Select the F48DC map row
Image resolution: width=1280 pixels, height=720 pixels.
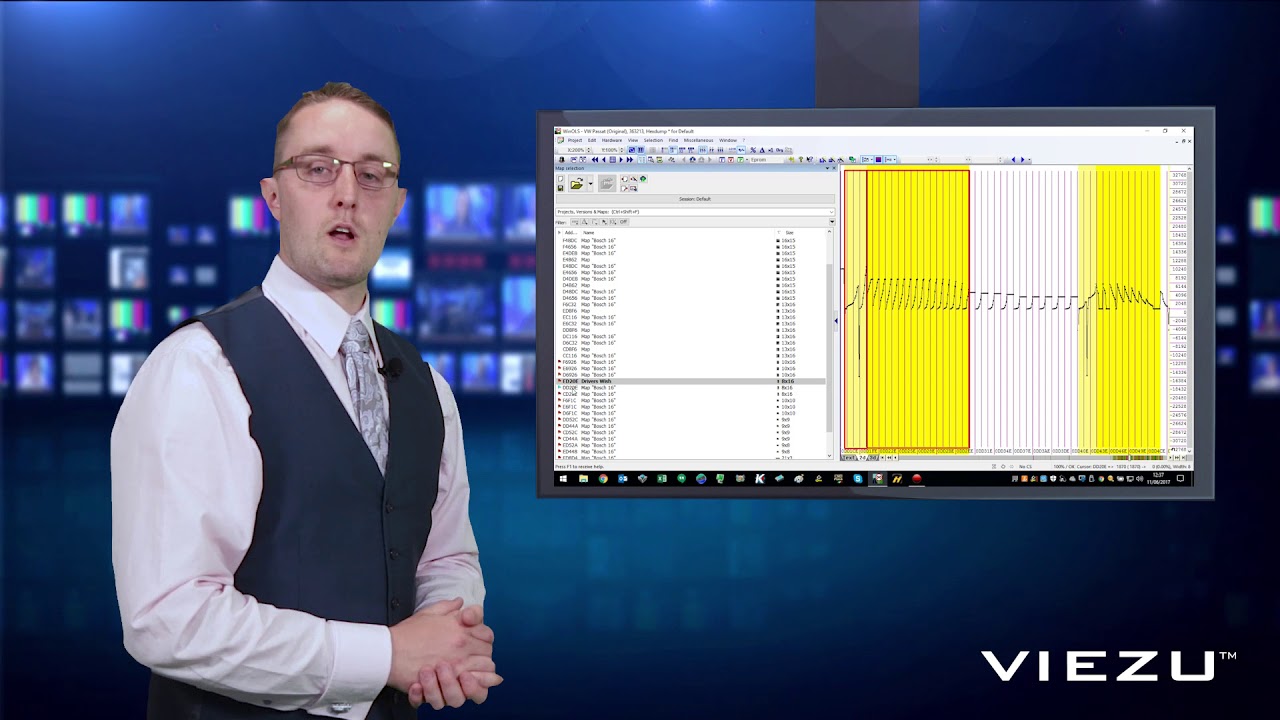[x=691, y=240]
